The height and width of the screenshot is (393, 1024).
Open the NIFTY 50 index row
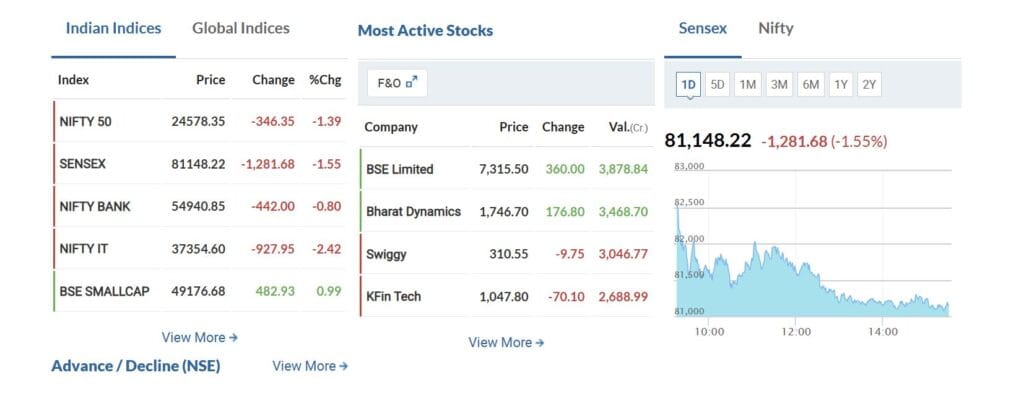(x=199, y=121)
